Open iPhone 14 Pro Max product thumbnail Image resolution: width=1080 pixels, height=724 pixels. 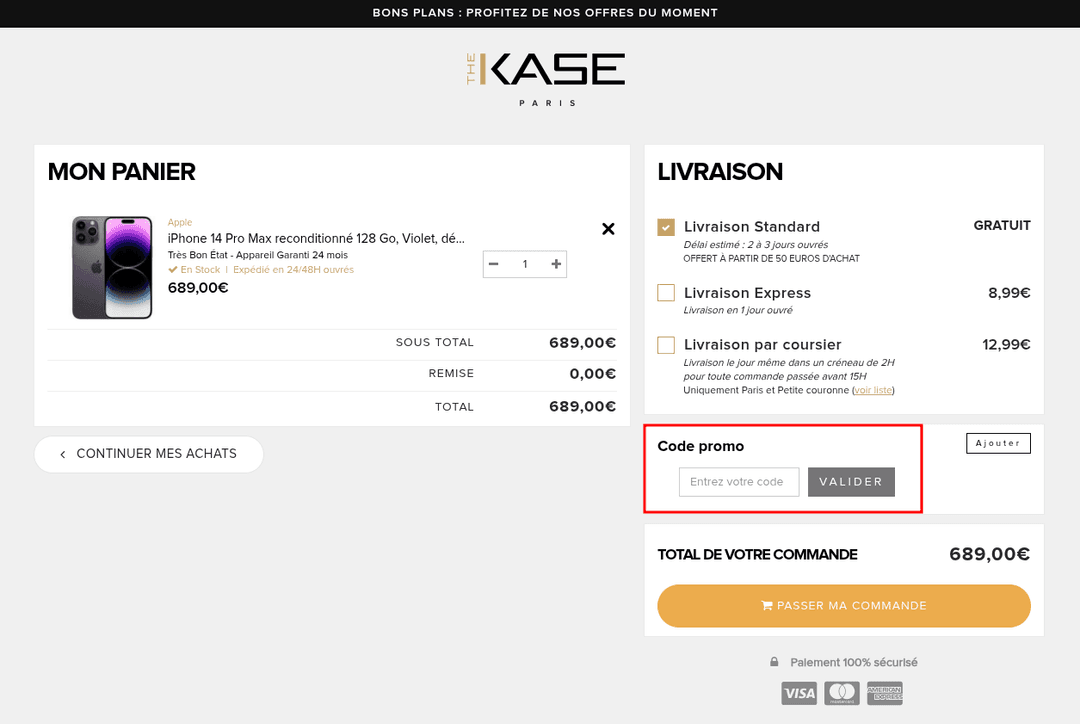(x=112, y=267)
